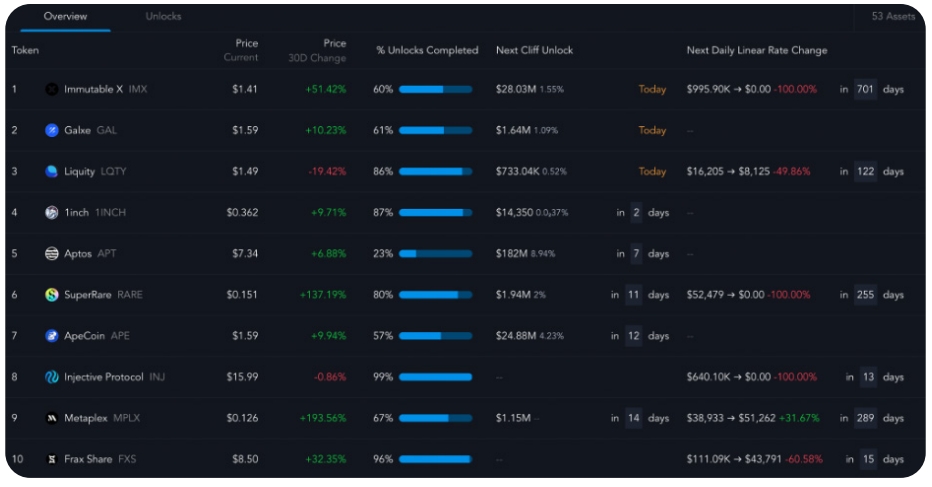Screen dimensions: 932x487
Task: Open the 53 Assets label
Action: (x=893, y=17)
